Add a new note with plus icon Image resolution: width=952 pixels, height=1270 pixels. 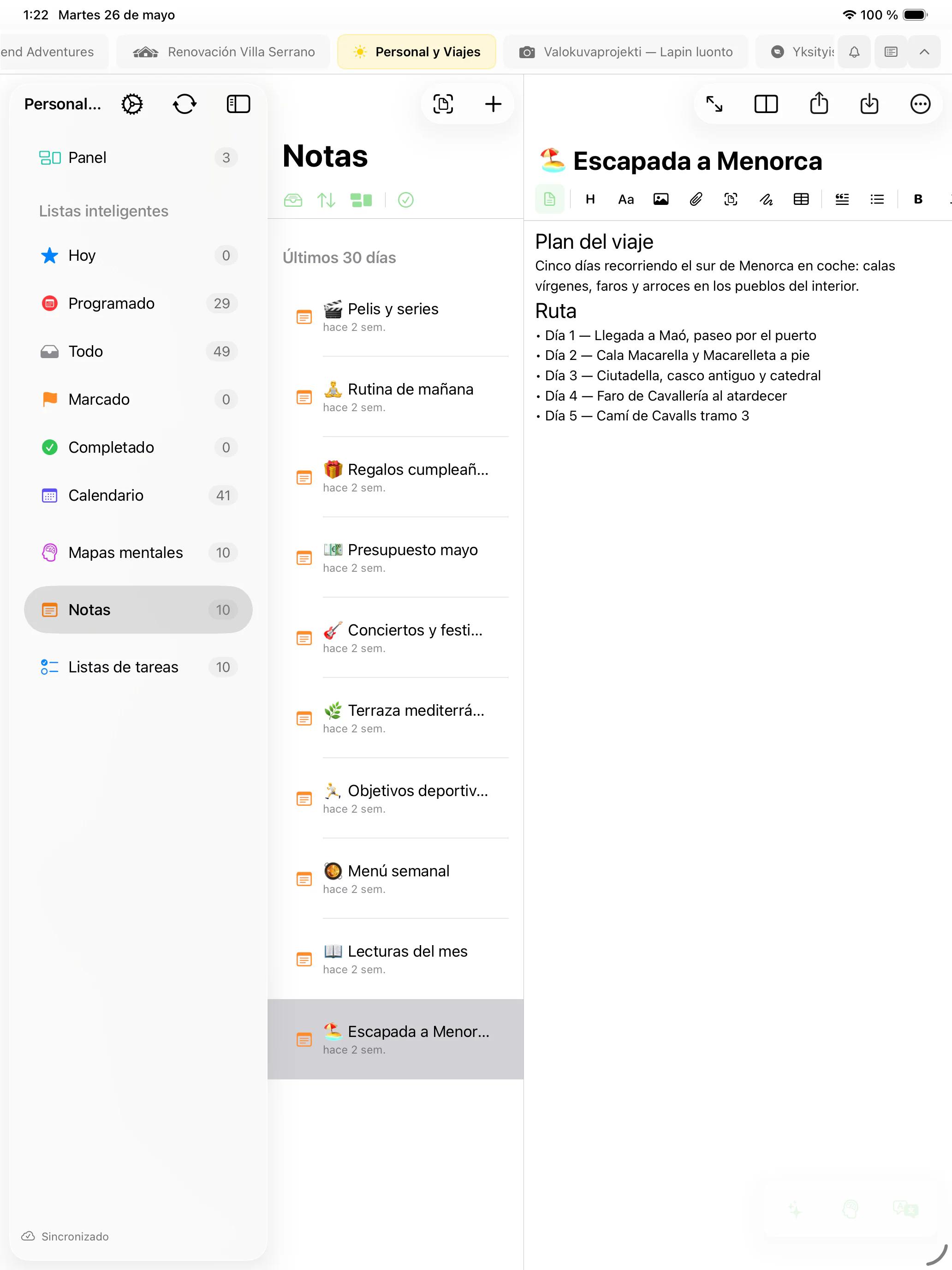(x=493, y=104)
